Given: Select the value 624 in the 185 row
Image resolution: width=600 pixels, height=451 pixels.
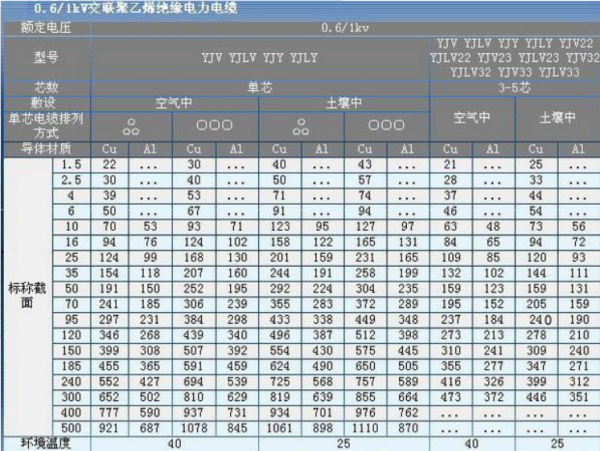Looking at the screenshot, I should (x=280, y=366).
